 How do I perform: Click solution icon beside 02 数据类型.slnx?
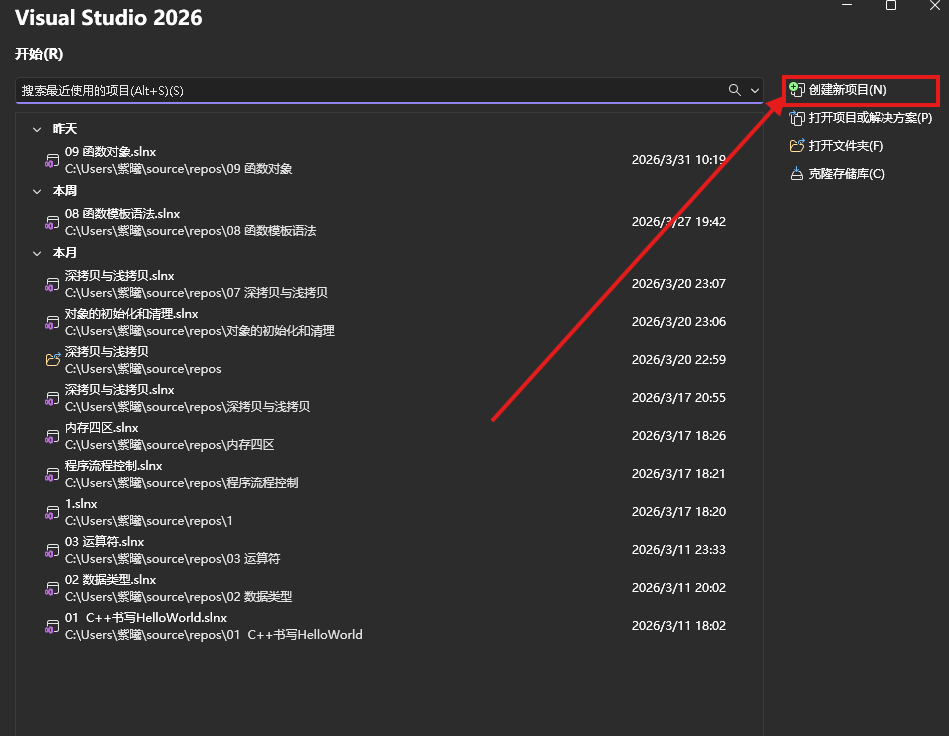click(x=52, y=589)
